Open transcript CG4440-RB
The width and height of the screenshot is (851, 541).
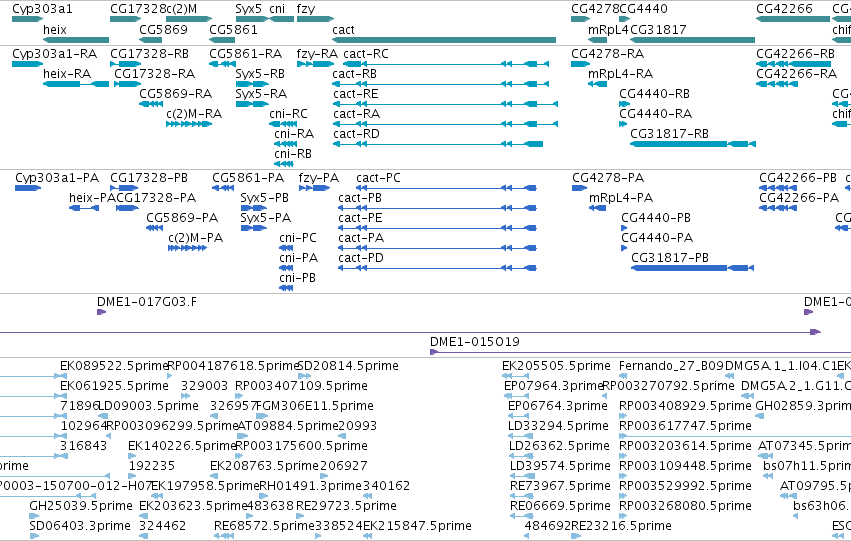tap(655, 94)
